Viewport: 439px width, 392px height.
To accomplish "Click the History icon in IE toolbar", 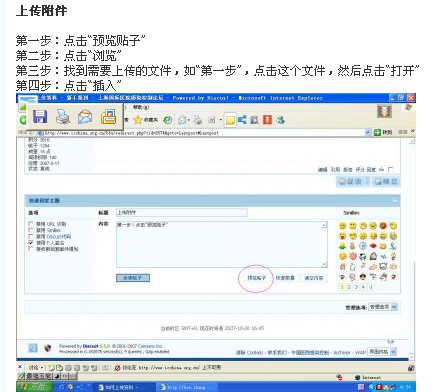I will coord(168,120).
